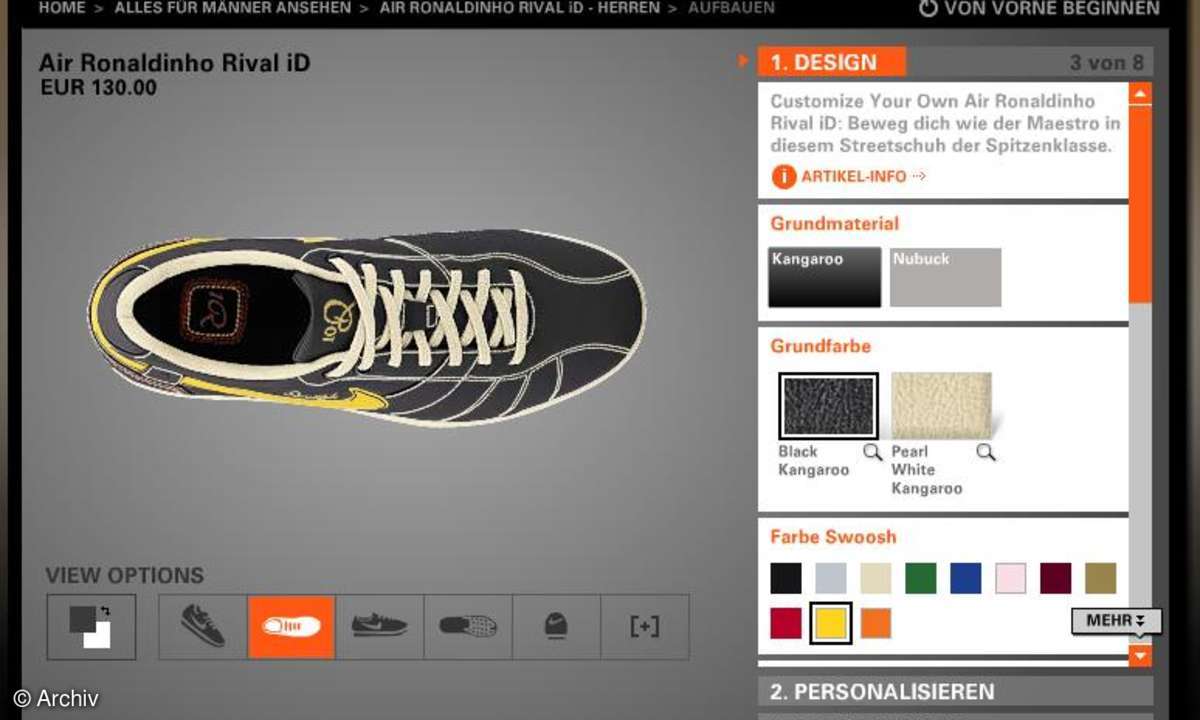
Task: Click the Air Ronaldinho Rival iD title
Action: click(175, 62)
